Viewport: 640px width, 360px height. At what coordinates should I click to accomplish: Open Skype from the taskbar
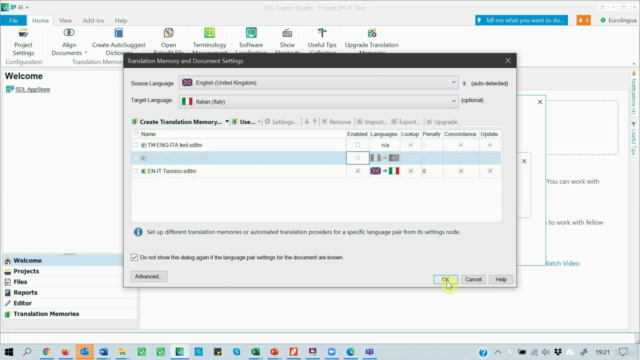(x=236, y=351)
